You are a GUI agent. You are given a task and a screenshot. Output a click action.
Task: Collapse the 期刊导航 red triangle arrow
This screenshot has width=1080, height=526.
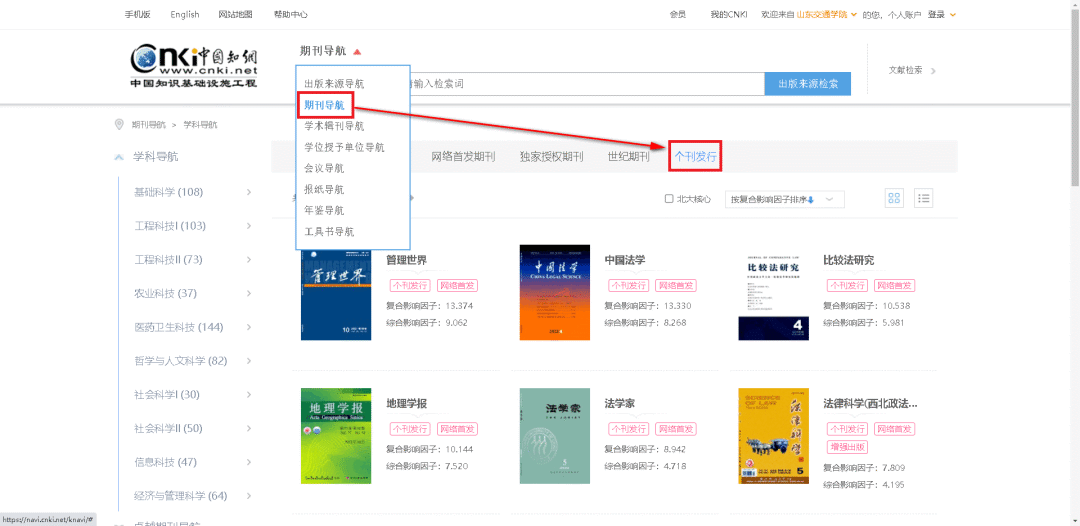tap(357, 52)
